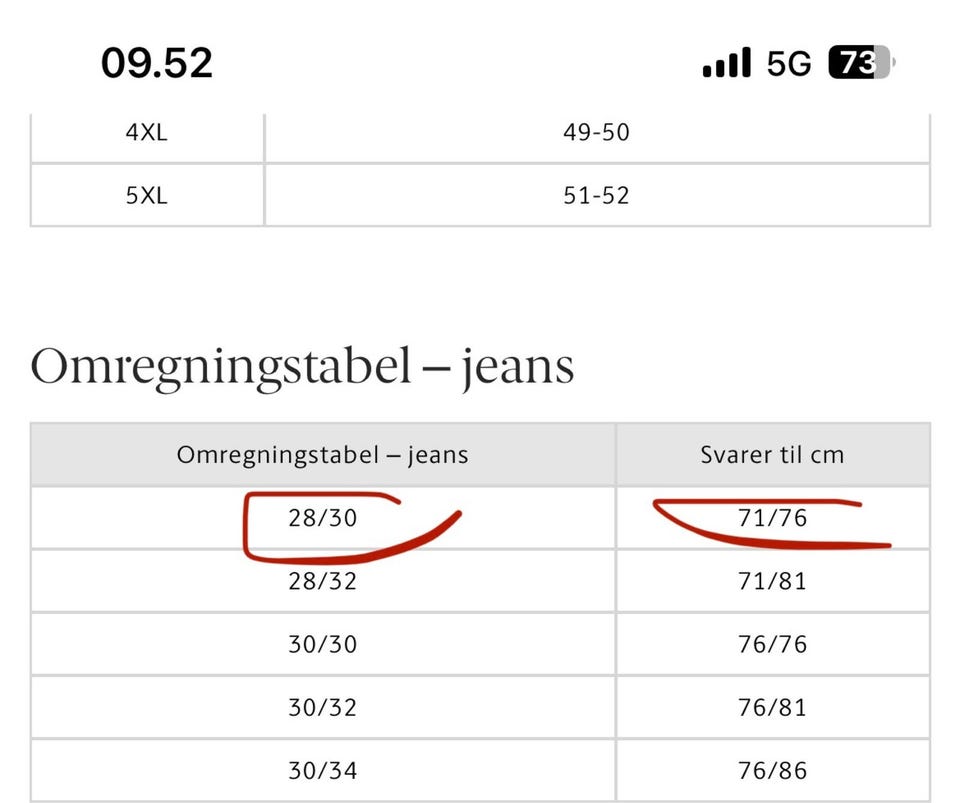Tap the cellular signal bars icon
Image resolution: width=960 pixels, height=803 pixels.
pyautogui.click(x=726, y=64)
